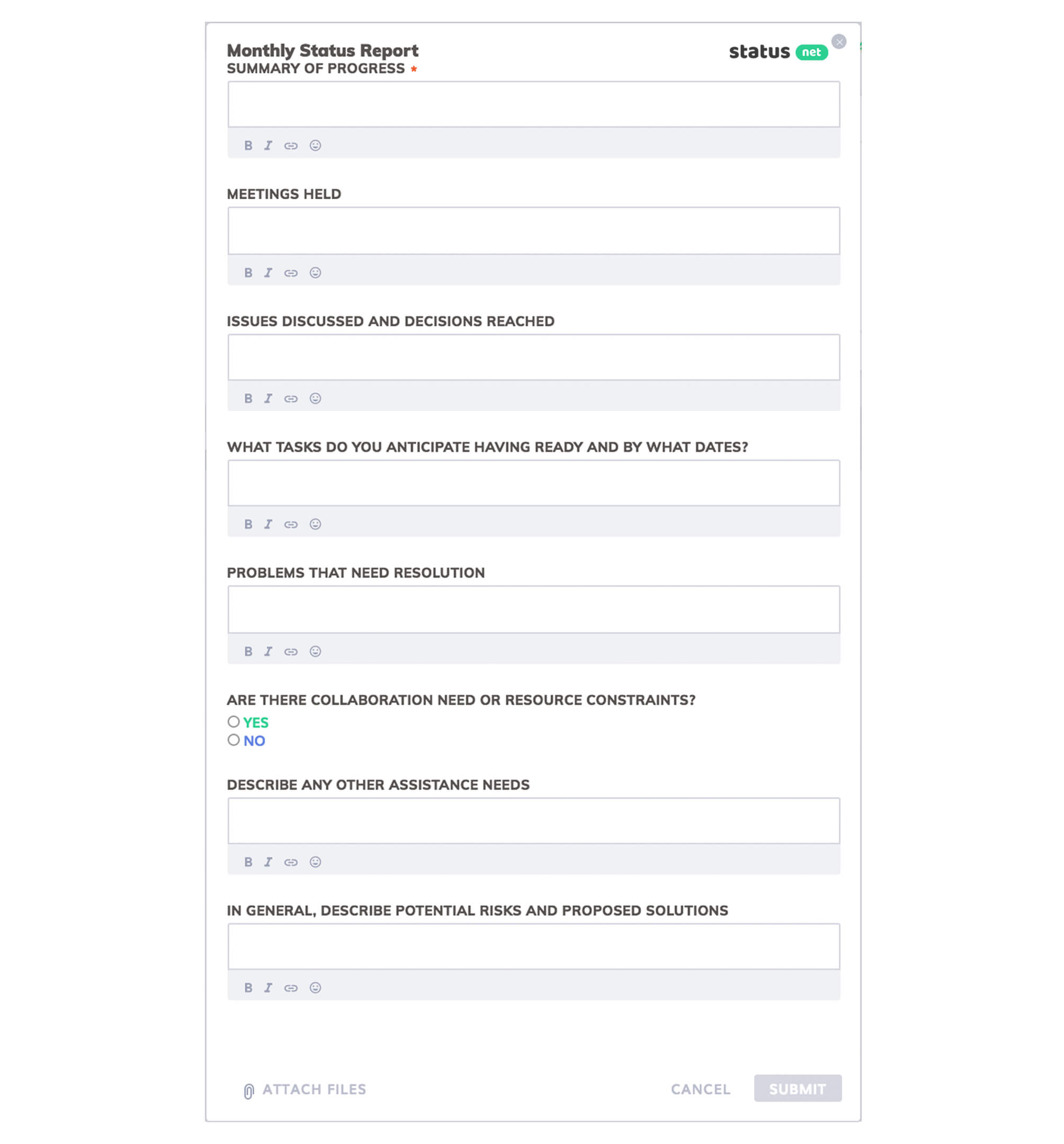Screen dimensions: 1064x1144
Task: Click the Bold icon in Summary field
Action: 248,145
